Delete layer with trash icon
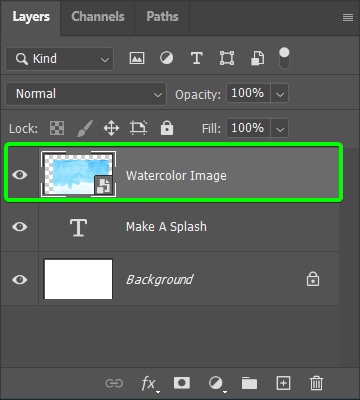Screen dimensions: 360x400 (316, 383)
